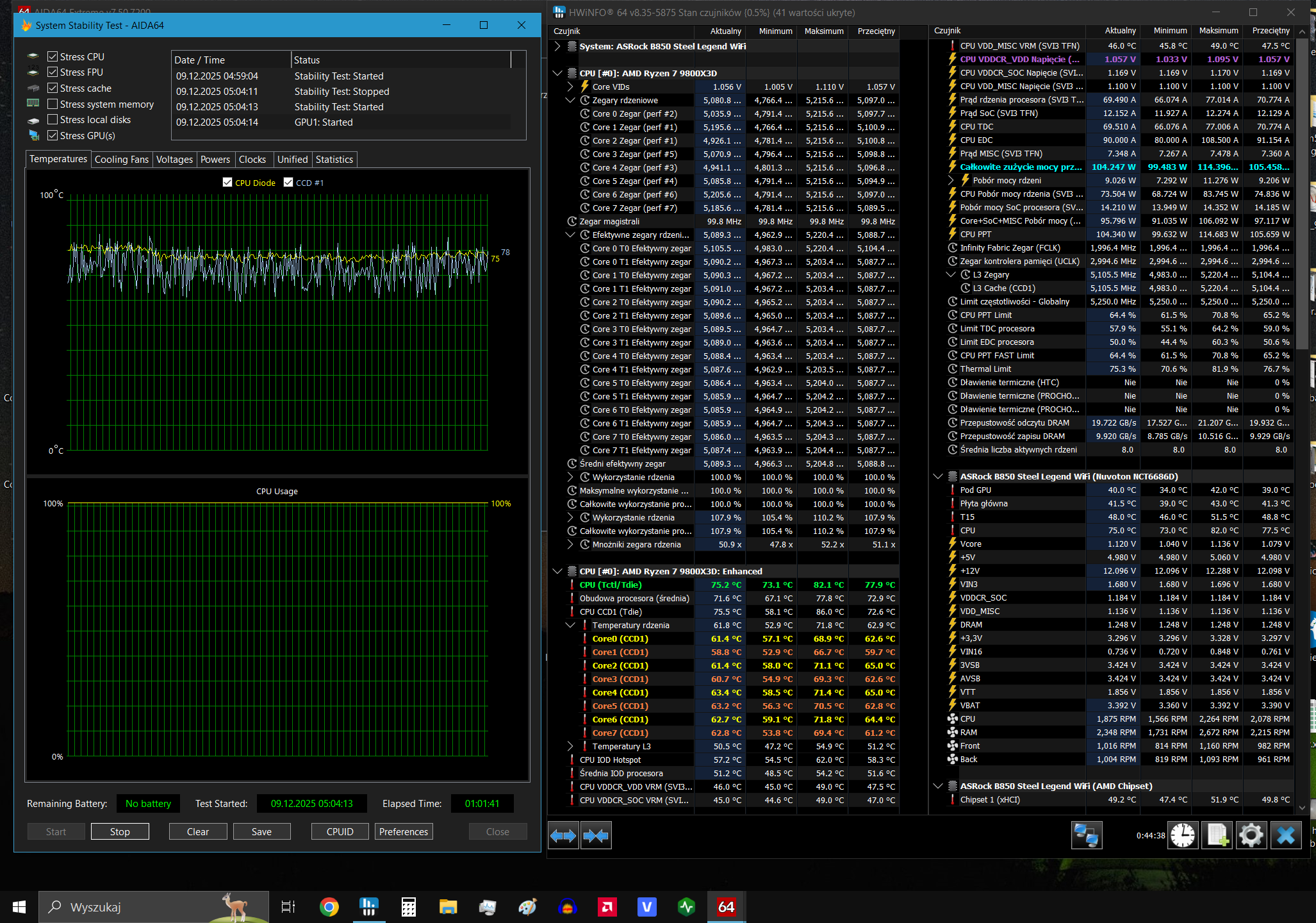
Task: Collapse the Zegary rdzeniowe tree node
Action: tap(570, 101)
